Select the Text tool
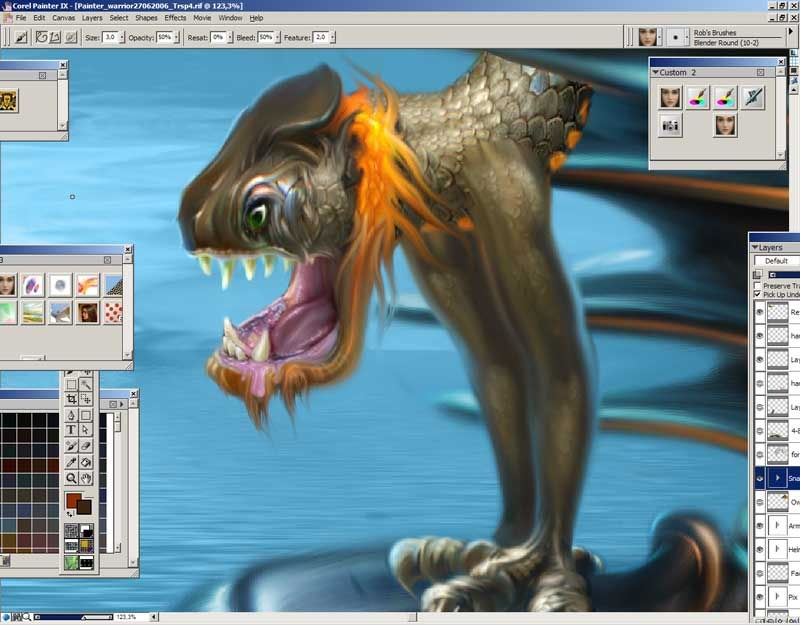Screen dimensions: 800x625 pyautogui.click(x=72, y=431)
